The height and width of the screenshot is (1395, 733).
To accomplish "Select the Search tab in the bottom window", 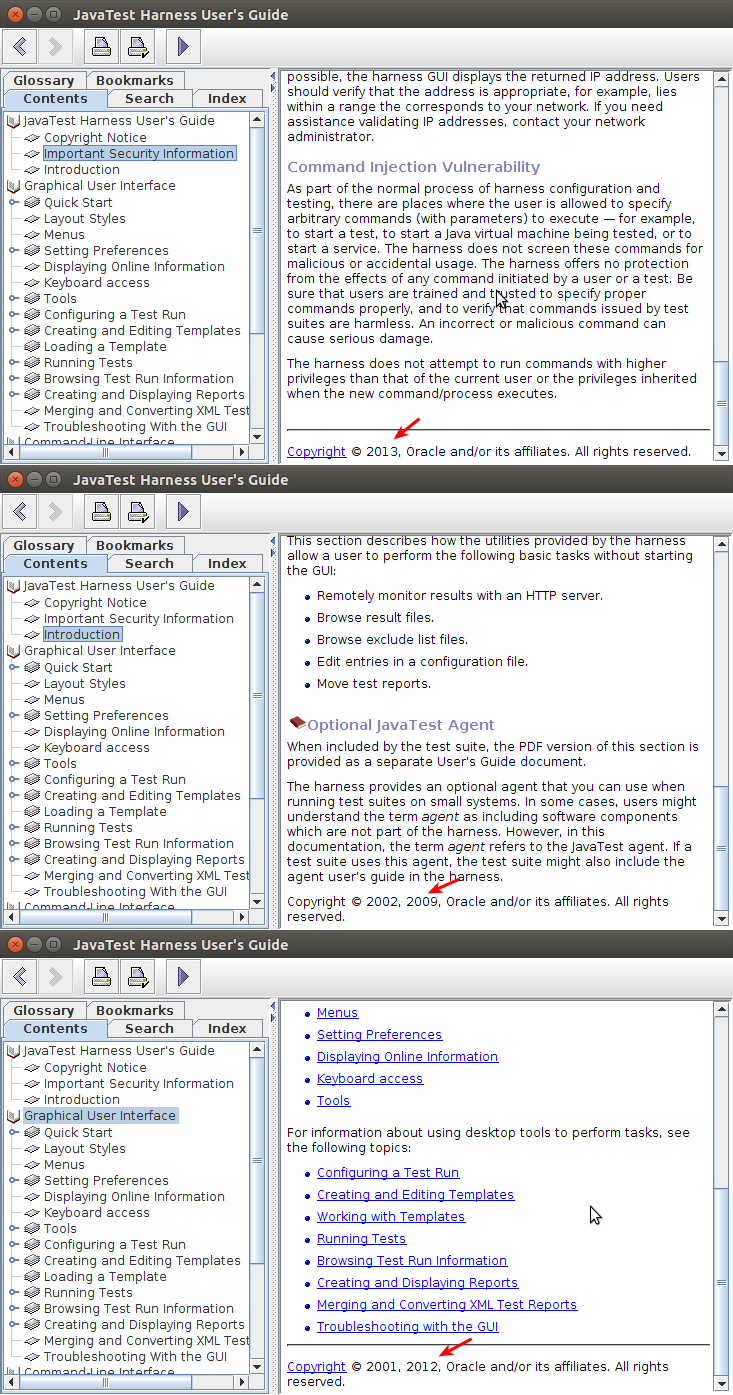I will tap(149, 1029).
